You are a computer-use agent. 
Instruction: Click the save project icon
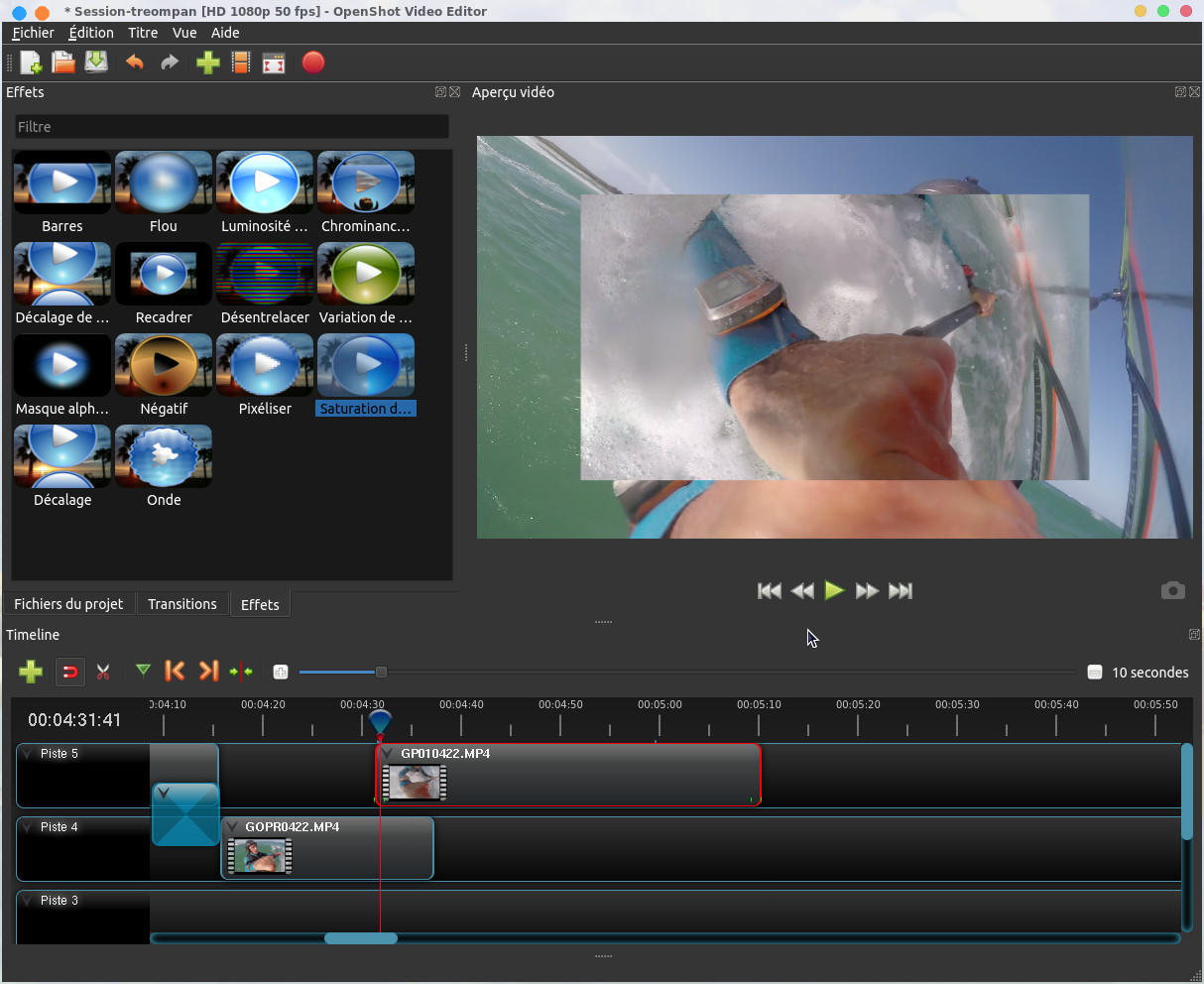tap(96, 62)
